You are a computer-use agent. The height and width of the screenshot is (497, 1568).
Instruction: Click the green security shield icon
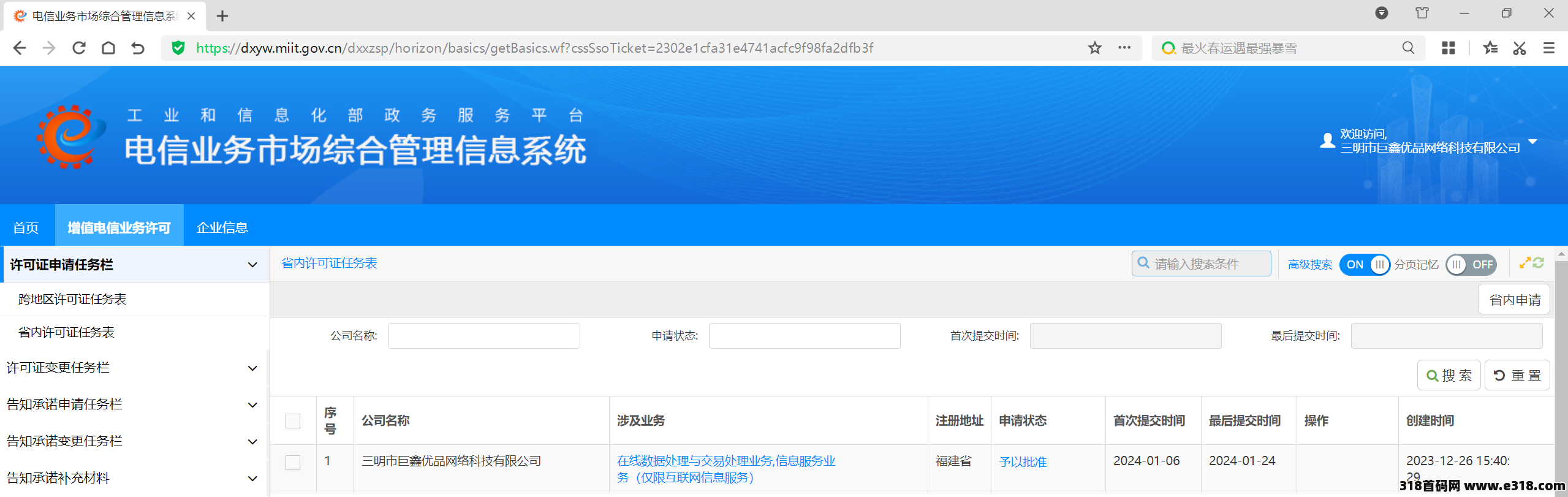pos(178,48)
